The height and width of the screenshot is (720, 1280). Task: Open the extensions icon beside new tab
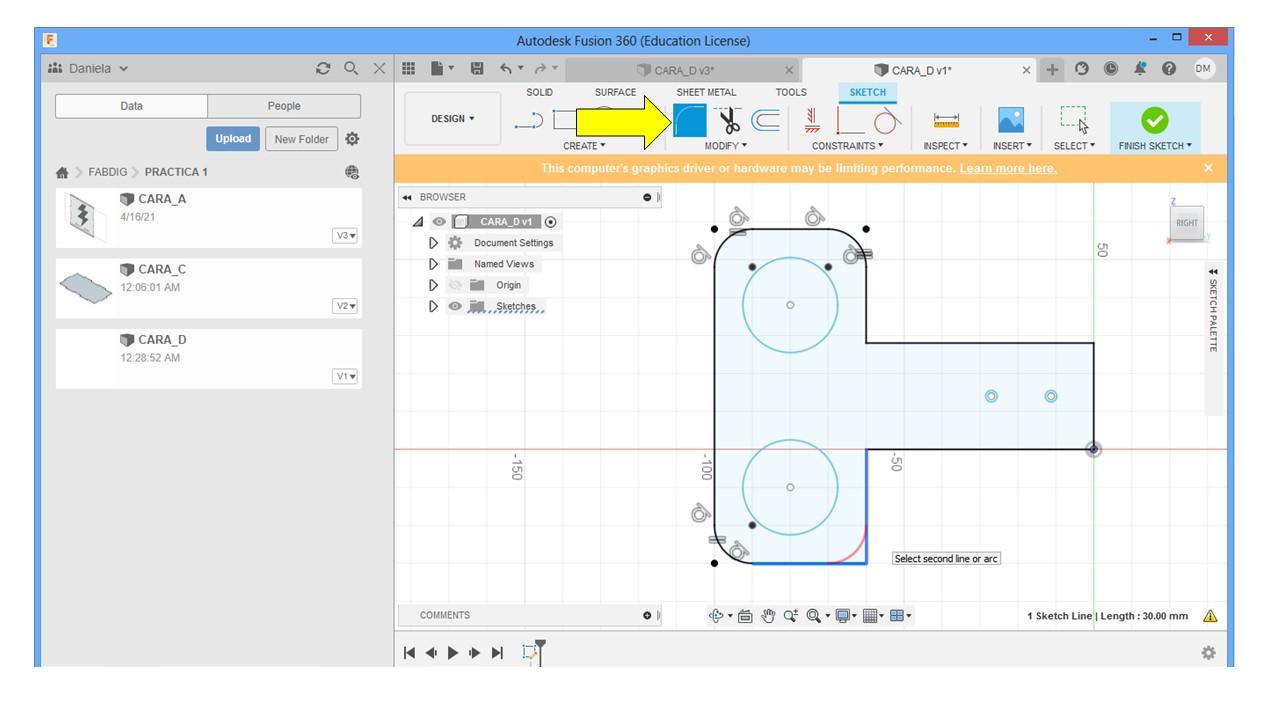coord(1082,69)
